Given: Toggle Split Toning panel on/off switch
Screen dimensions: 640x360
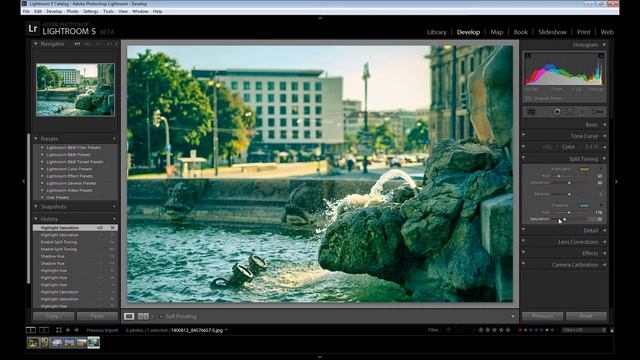Looking at the screenshot, I should click(524, 157).
